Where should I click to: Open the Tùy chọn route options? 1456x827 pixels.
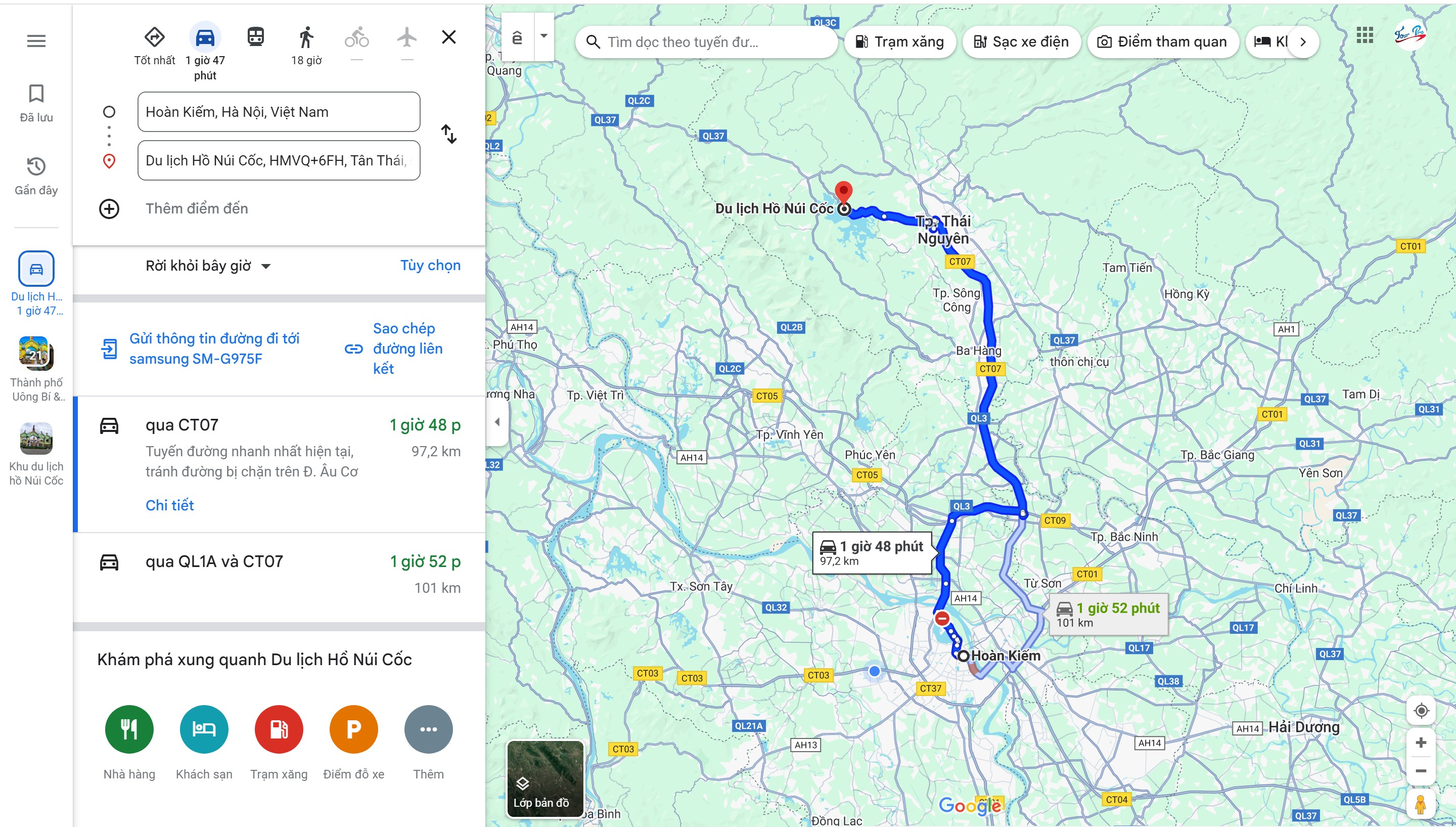coord(430,265)
